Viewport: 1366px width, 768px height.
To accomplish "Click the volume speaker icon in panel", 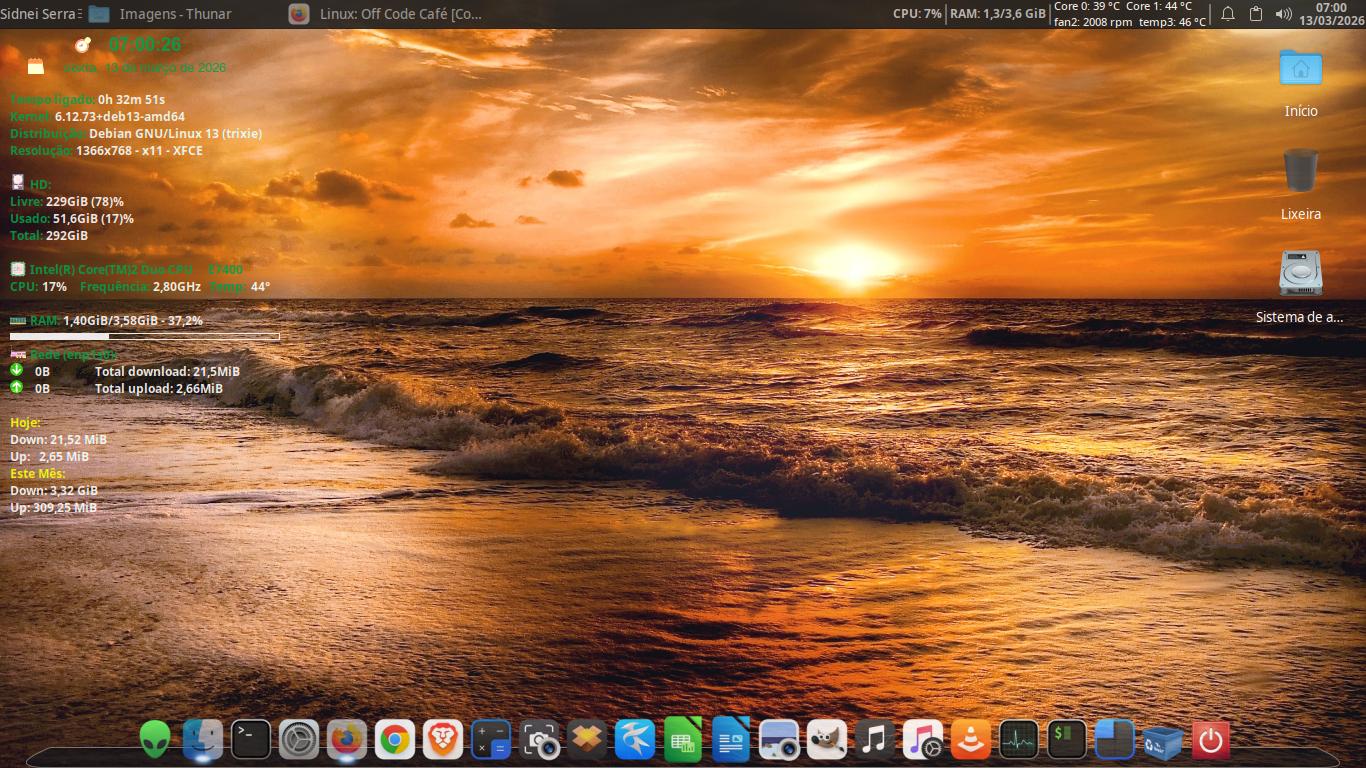I will coord(1284,14).
